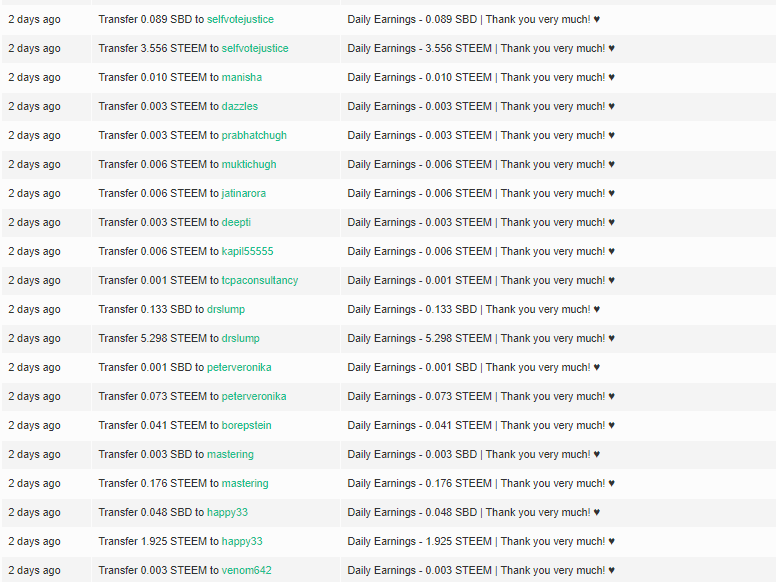Open mastering link in 0.176 STEEM transfer
The height and width of the screenshot is (582, 776).
(245, 484)
